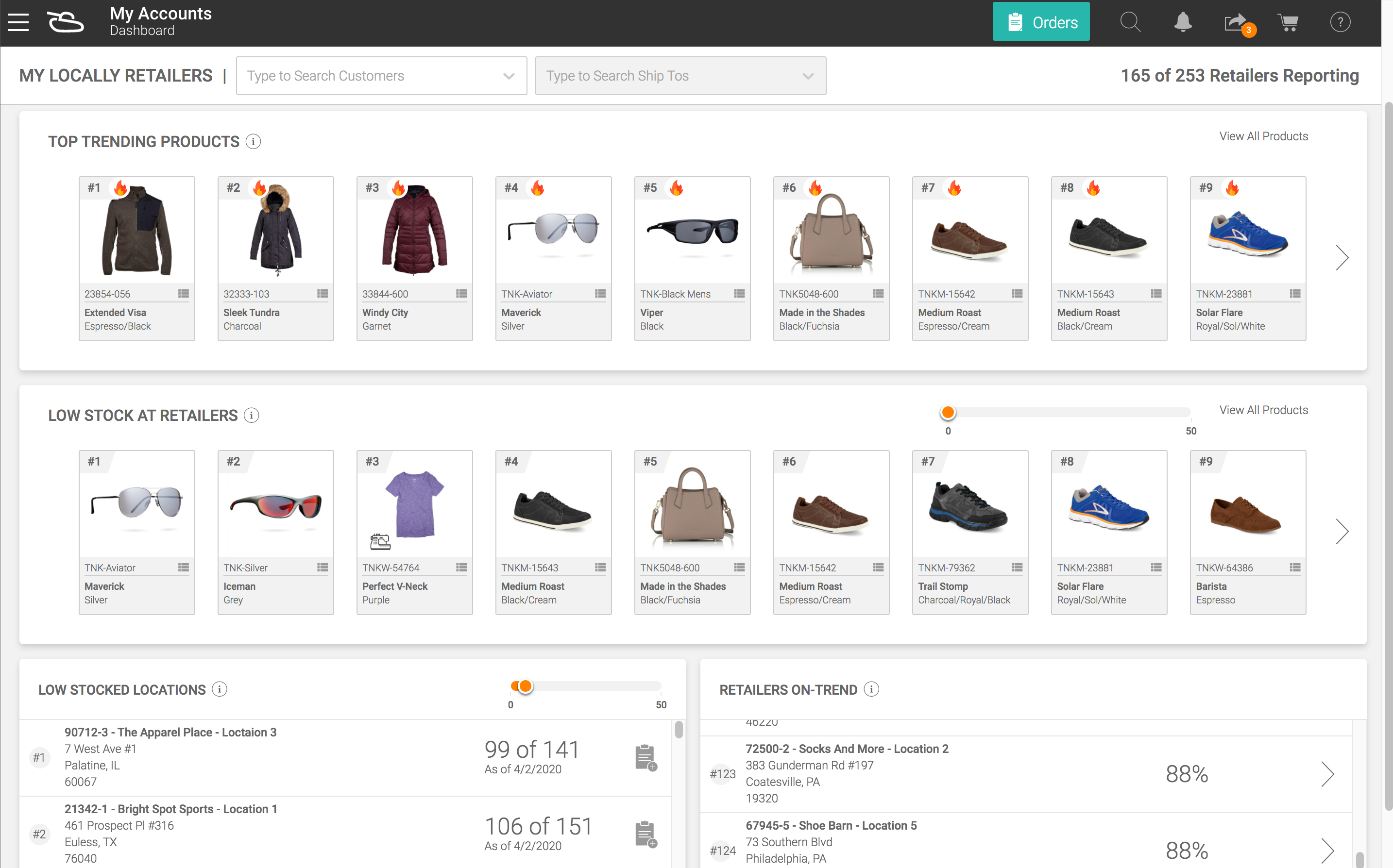Open list icon for low stock TNK-Silver
The width and height of the screenshot is (1393, 868).
click(x=322, y=567)
